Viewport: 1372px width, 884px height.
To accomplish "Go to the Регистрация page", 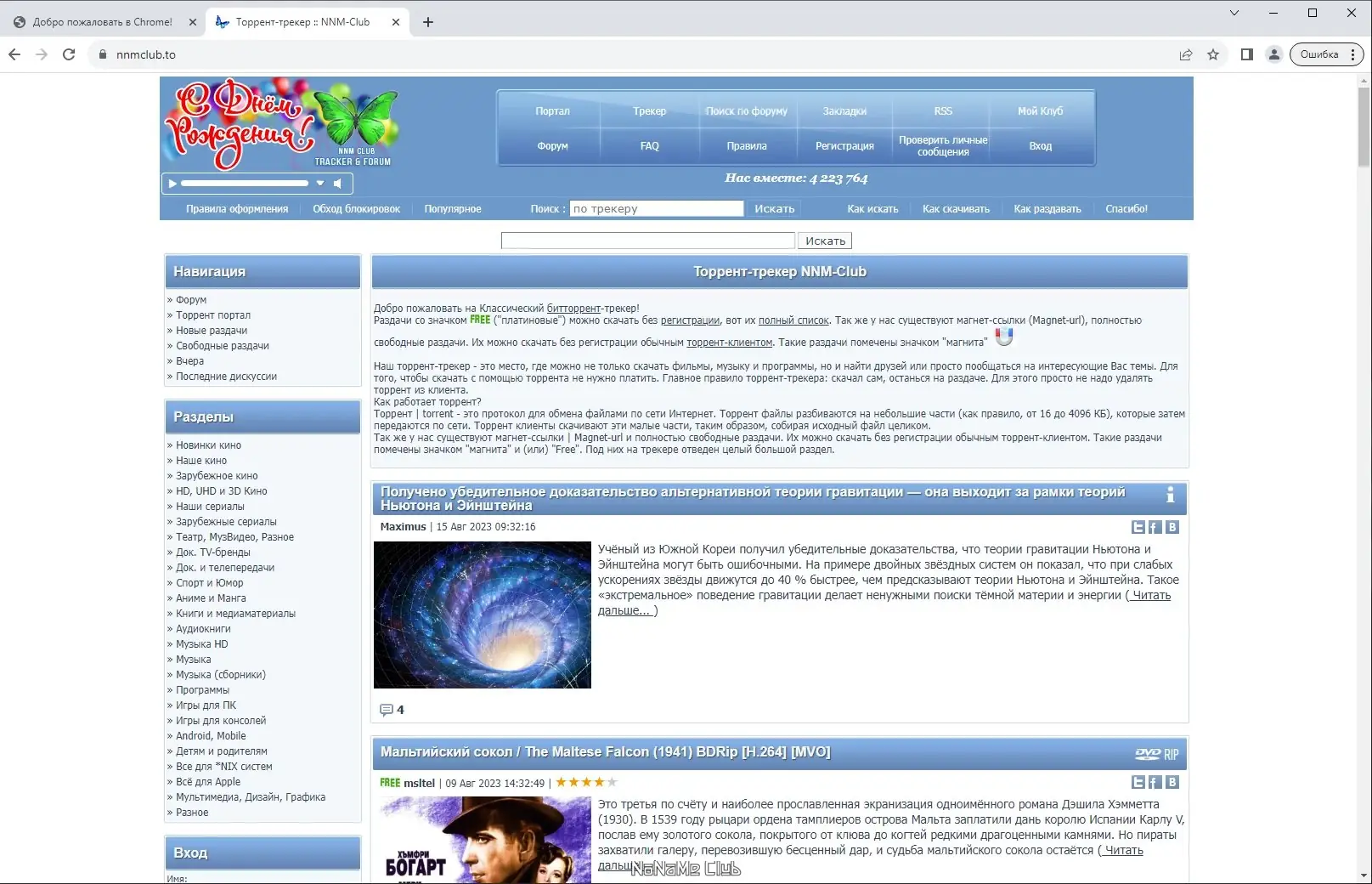I will tap(844, 146).
